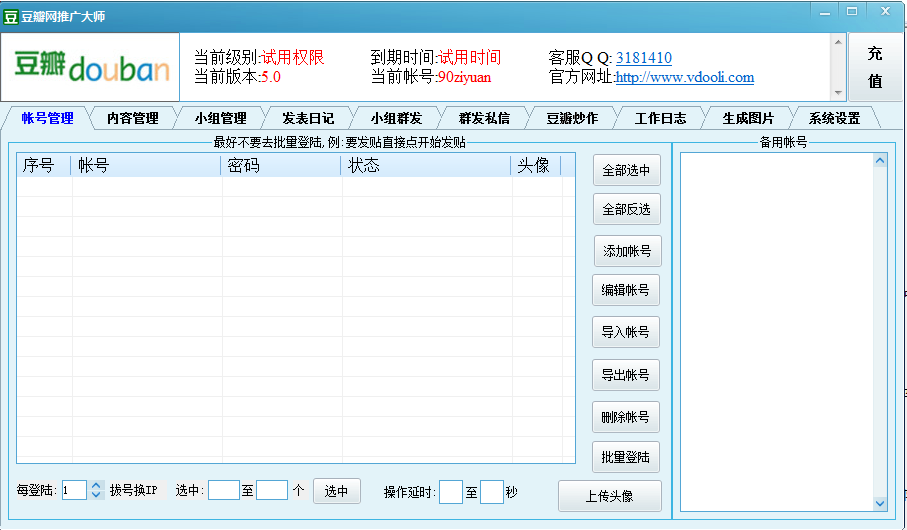
Task: Close the 豆瓣网推广大师 window
Action: 886,12
